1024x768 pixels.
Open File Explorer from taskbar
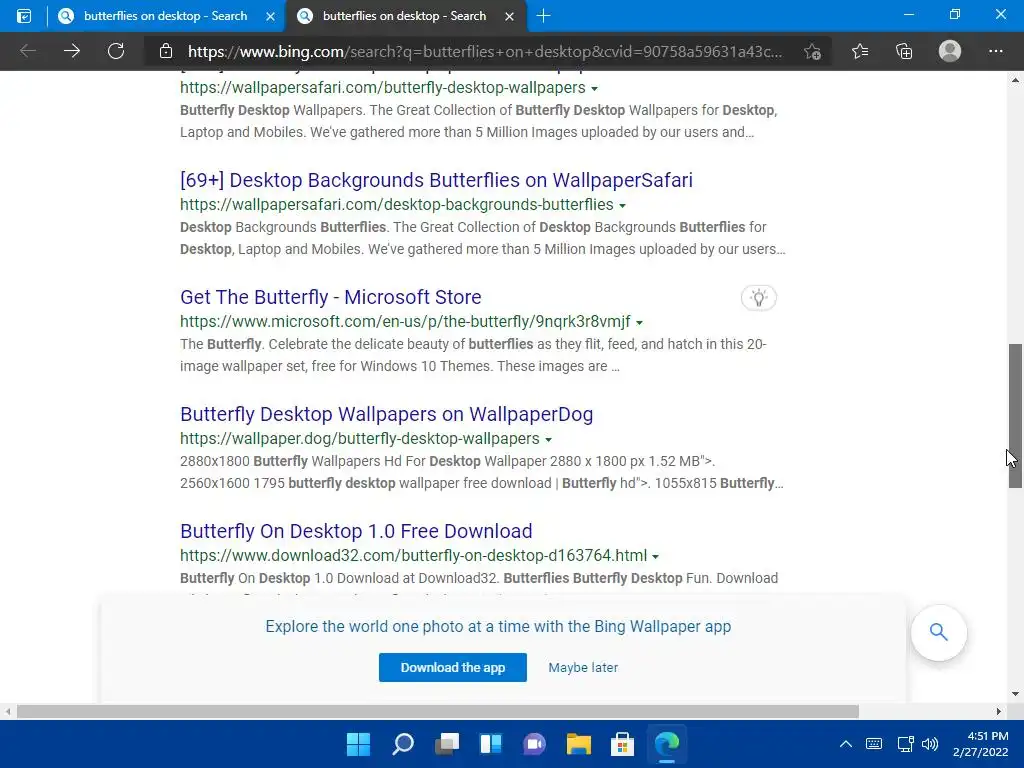point(579,744)
